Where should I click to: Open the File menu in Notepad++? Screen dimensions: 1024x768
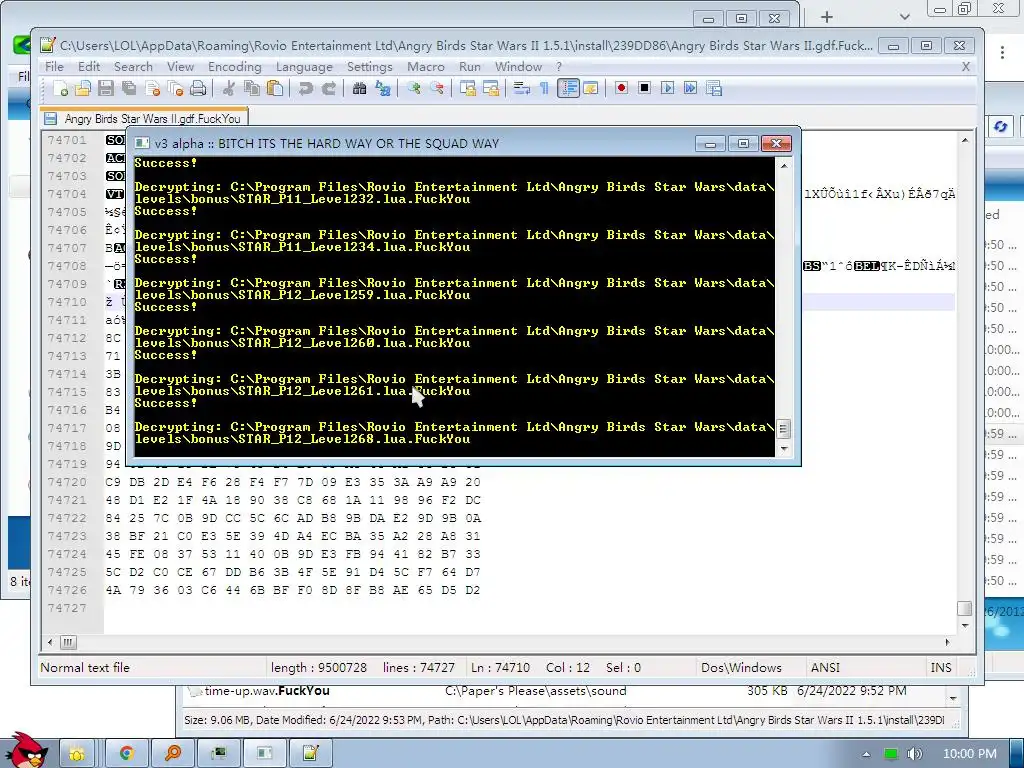pos(54,67)
